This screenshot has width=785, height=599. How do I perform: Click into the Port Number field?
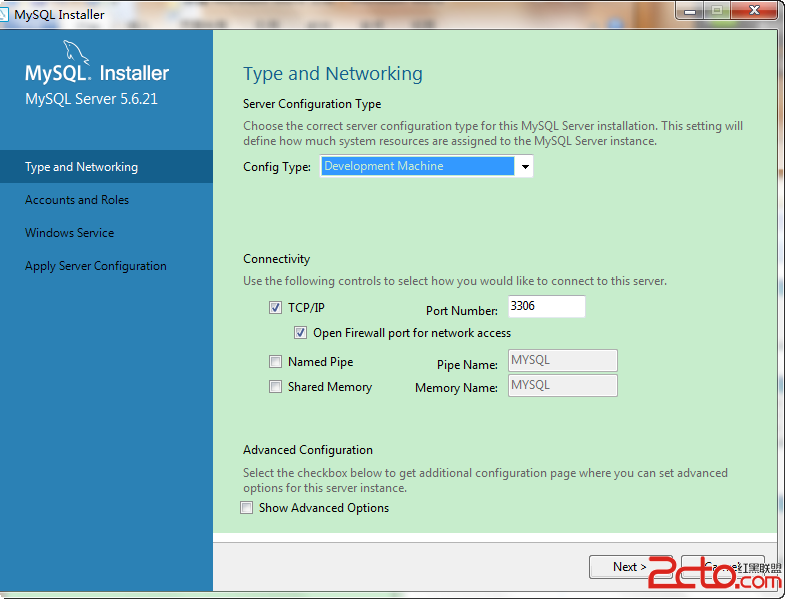click(547, 306)
